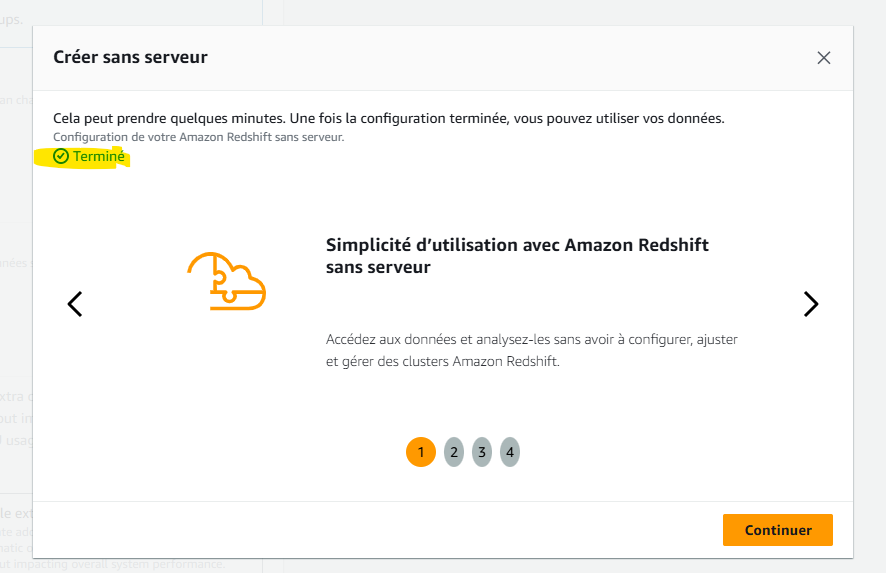
Task: Click the Configuration de votre Amazon Redshift subtitle
Action: 198,137
